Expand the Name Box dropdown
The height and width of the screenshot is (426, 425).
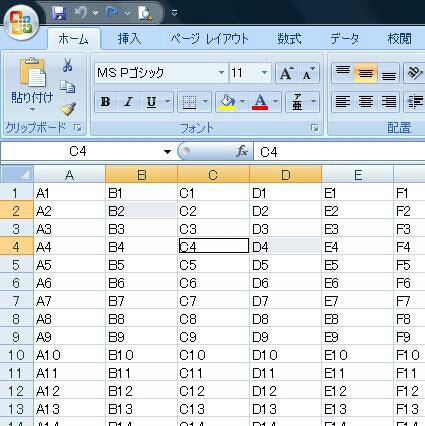167,152
